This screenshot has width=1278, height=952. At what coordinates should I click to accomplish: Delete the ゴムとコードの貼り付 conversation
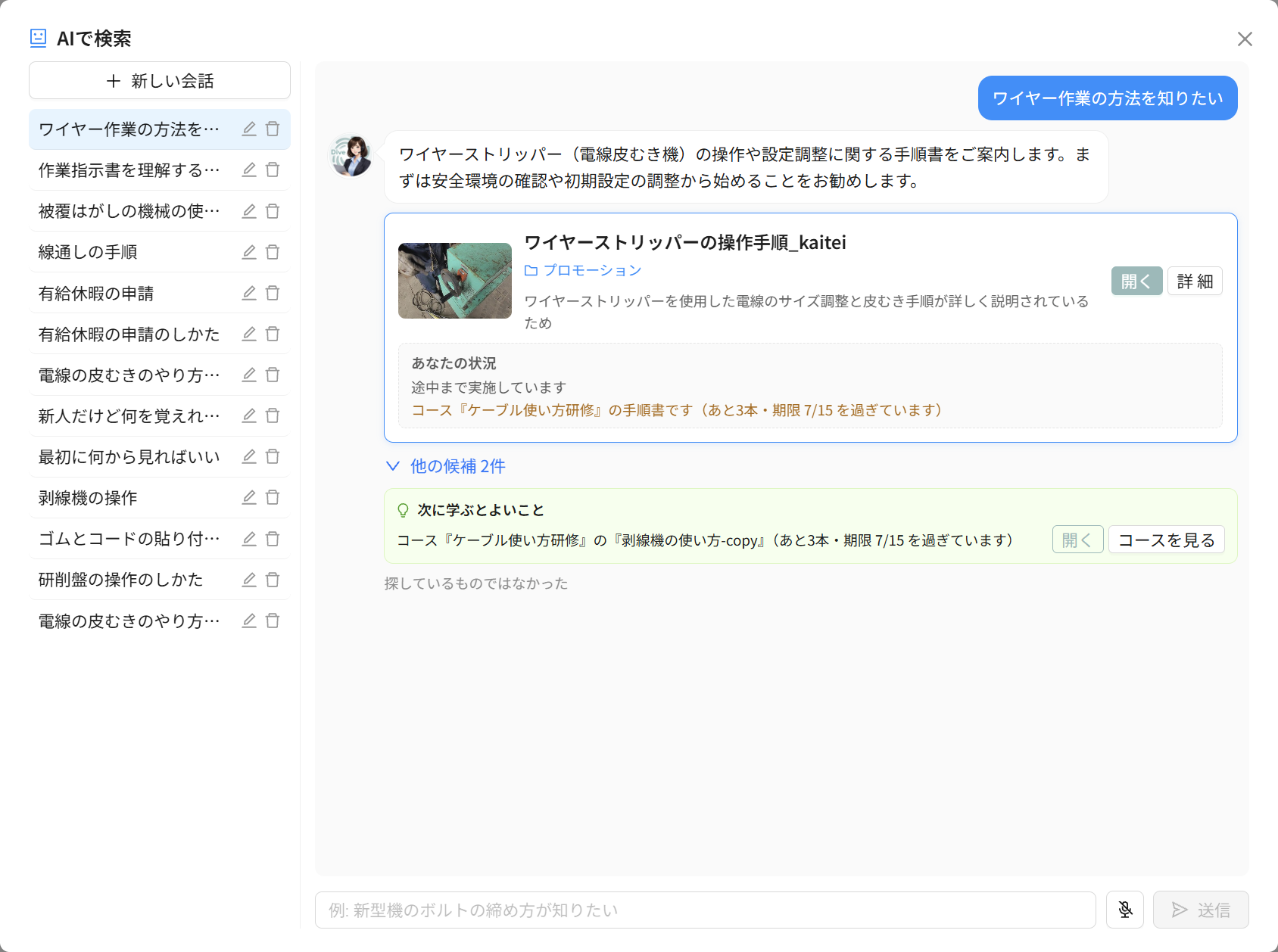coord(273,539)
